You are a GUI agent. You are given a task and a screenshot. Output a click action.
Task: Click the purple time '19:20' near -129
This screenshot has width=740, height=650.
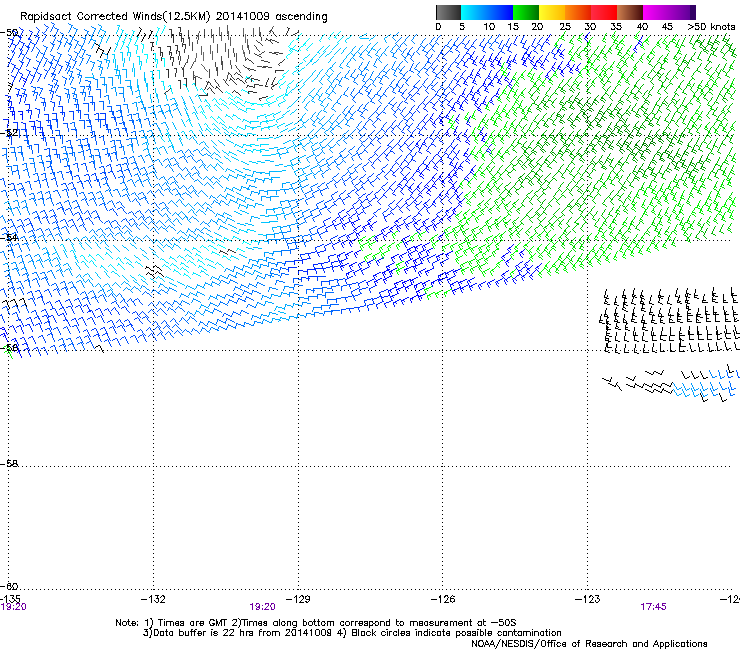[262, 607]
